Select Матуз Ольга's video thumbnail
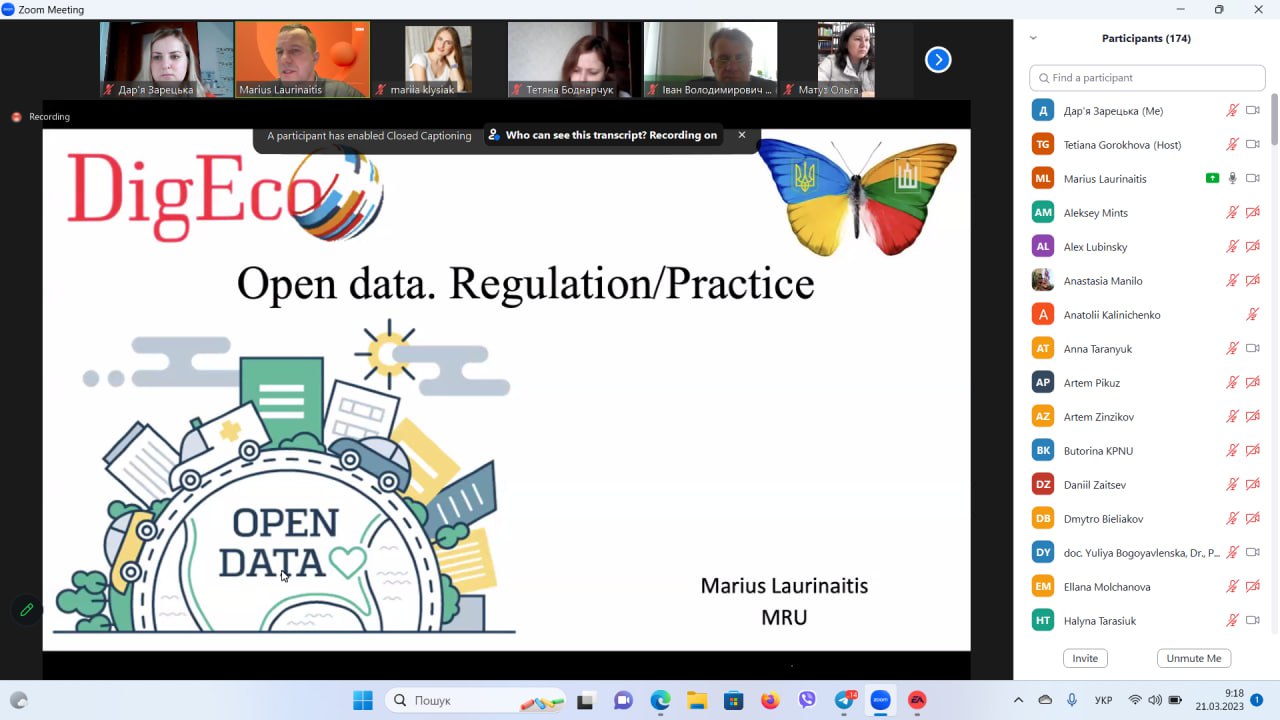Screen dimensions: 1280x720 click(x=846, y=59)
